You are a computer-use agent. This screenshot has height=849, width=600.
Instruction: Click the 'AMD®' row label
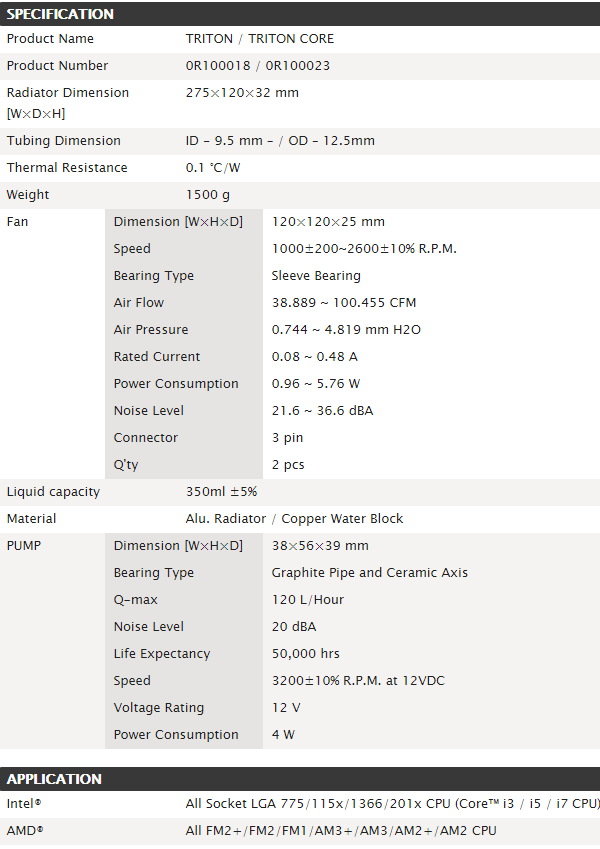(25, 831)
